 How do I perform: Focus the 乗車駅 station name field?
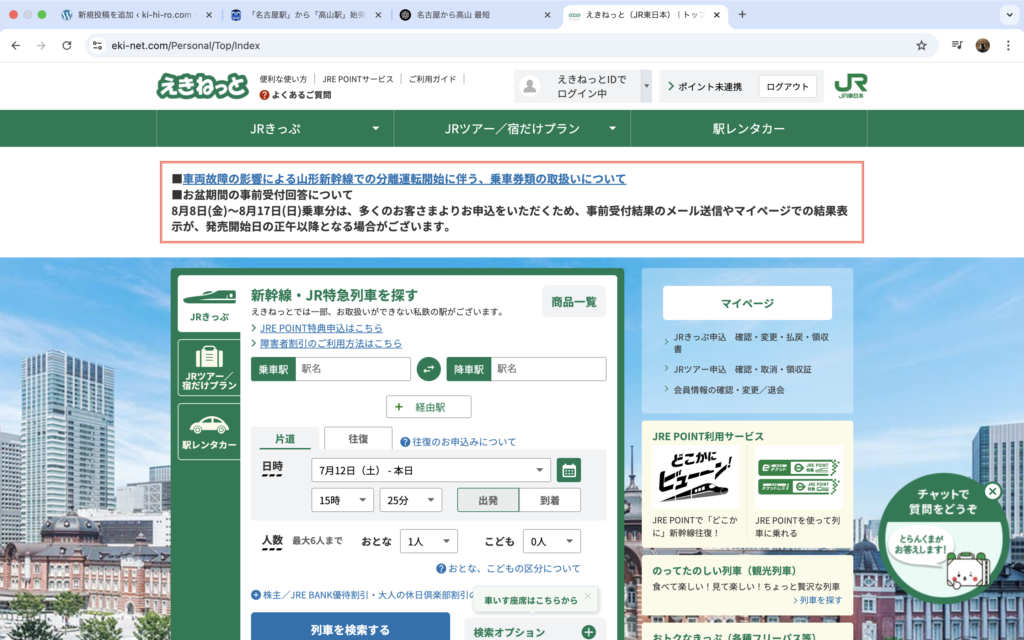click(353, 369)
